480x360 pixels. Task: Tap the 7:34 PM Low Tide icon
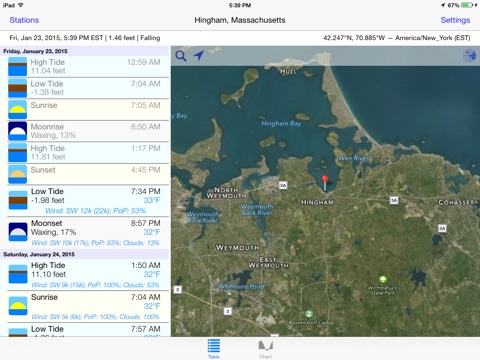point(18,200)
